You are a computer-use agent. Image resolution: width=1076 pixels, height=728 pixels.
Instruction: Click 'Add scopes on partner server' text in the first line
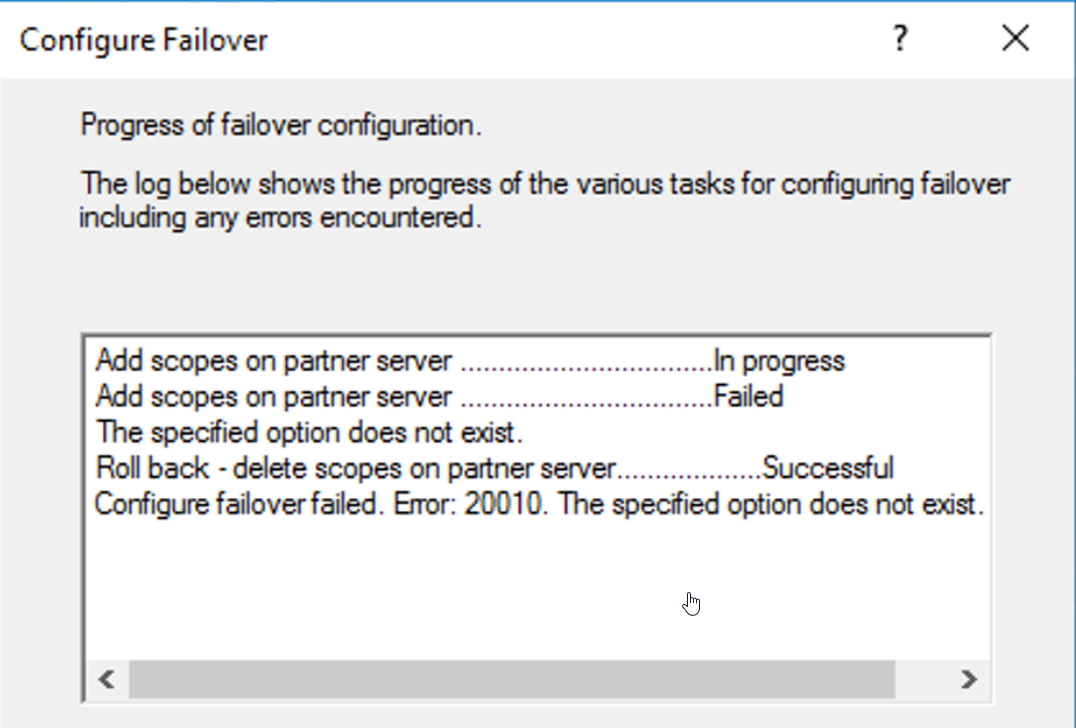coord(274,361)
